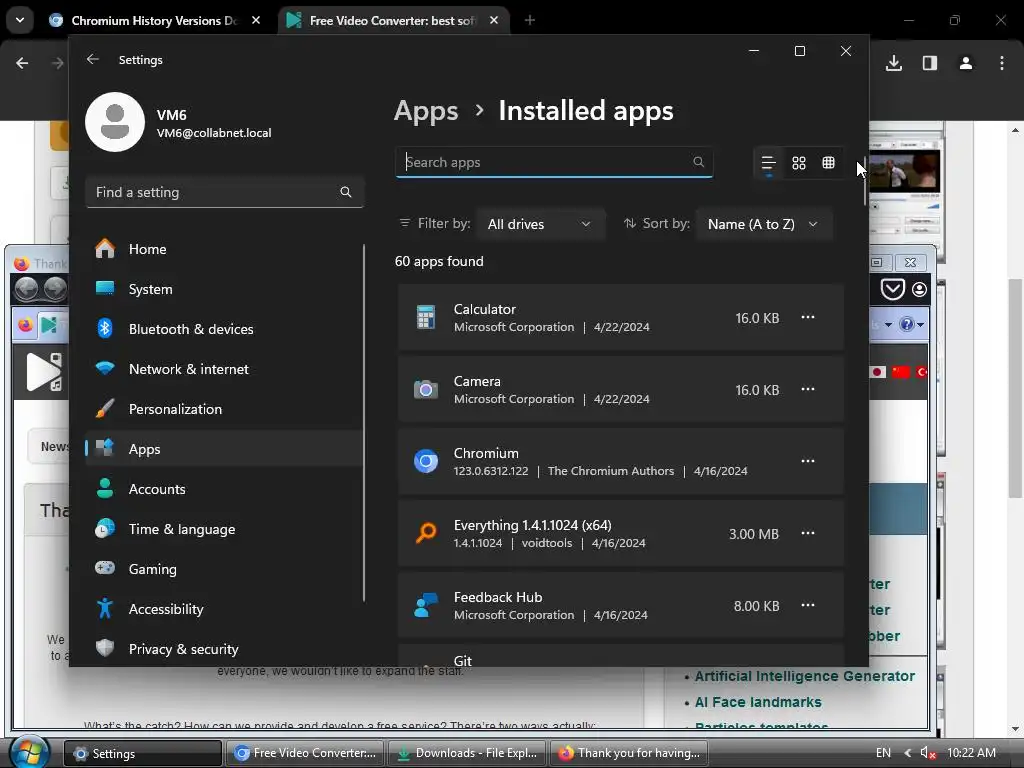1024x768 pixels.
Task: Open AI Face landmarks link
Action: pyautogui.click(x=758, y=702)
